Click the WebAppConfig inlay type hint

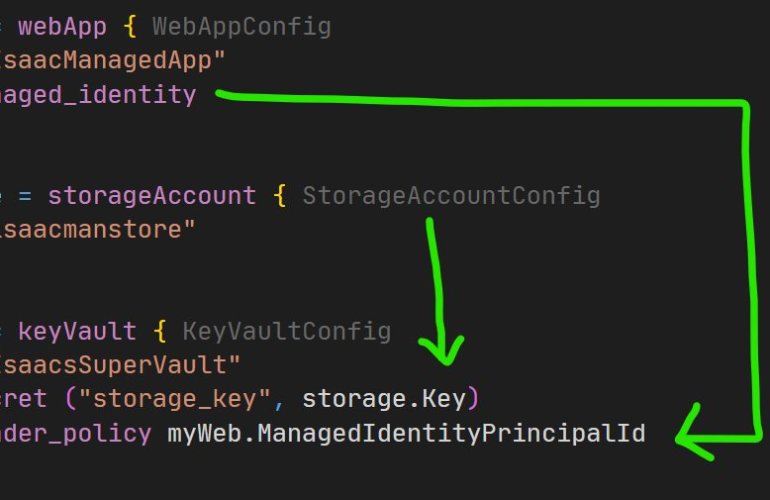241,26
